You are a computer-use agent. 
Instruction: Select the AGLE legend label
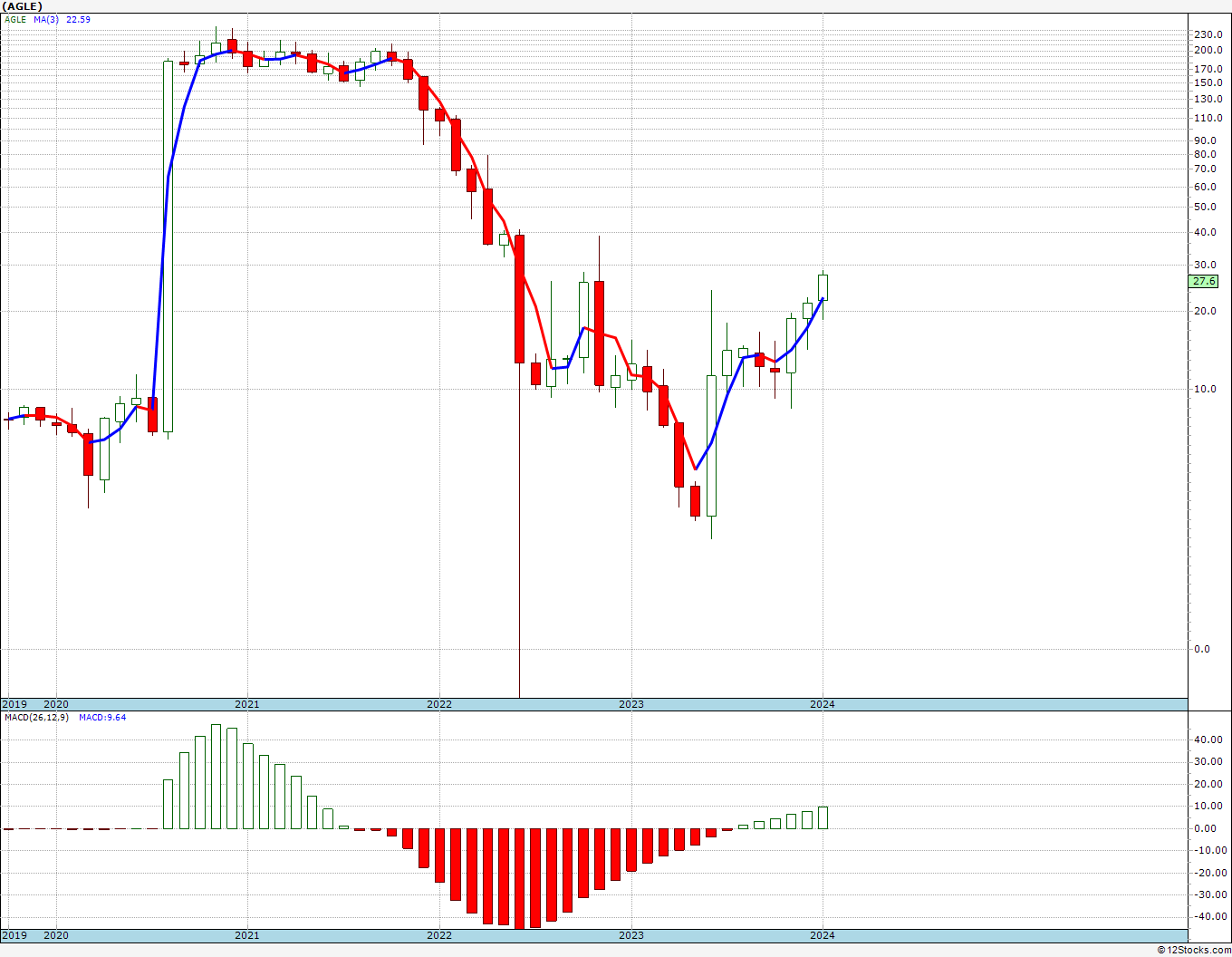pos(15,19)
